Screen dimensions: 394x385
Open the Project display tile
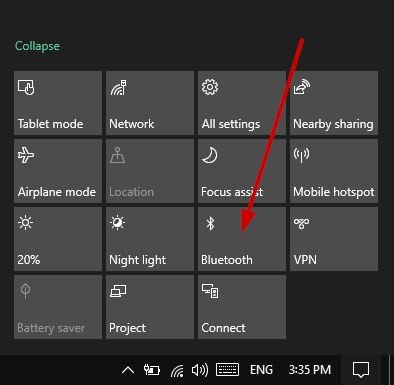click(150, 307)
